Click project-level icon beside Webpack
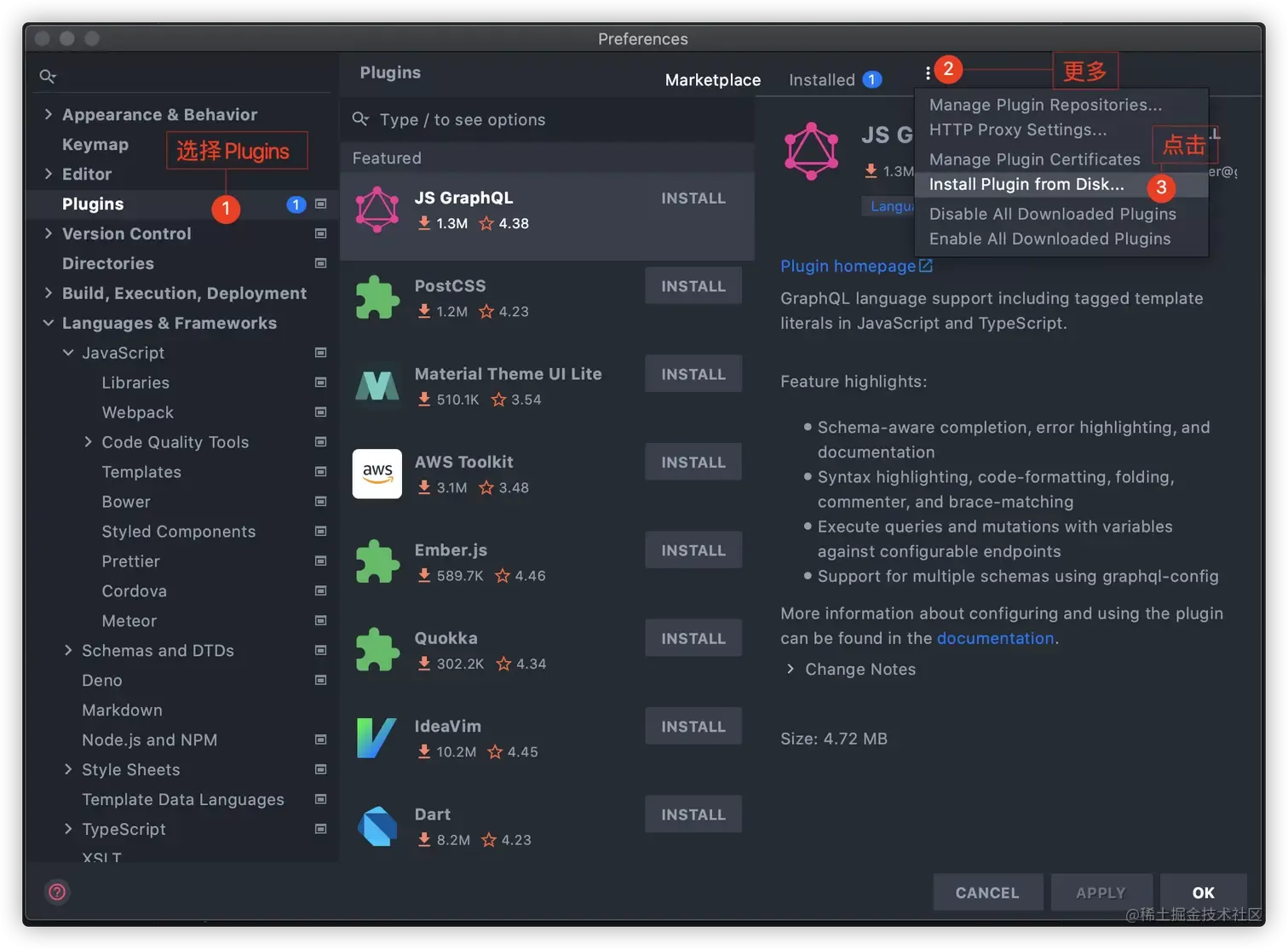Screen dimensions: 1288x949 pyautogui.click(x=320, y=412)
